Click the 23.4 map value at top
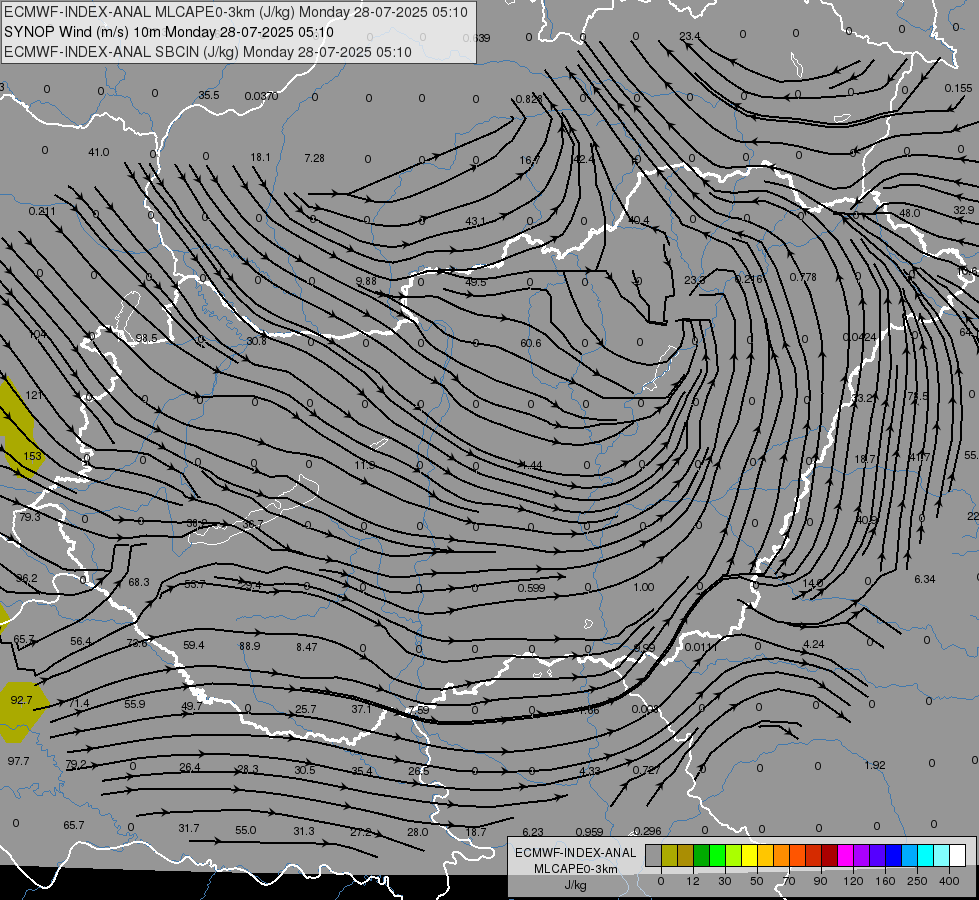The height and width of the screenshot is (900, 979). [x=689, y=36]
